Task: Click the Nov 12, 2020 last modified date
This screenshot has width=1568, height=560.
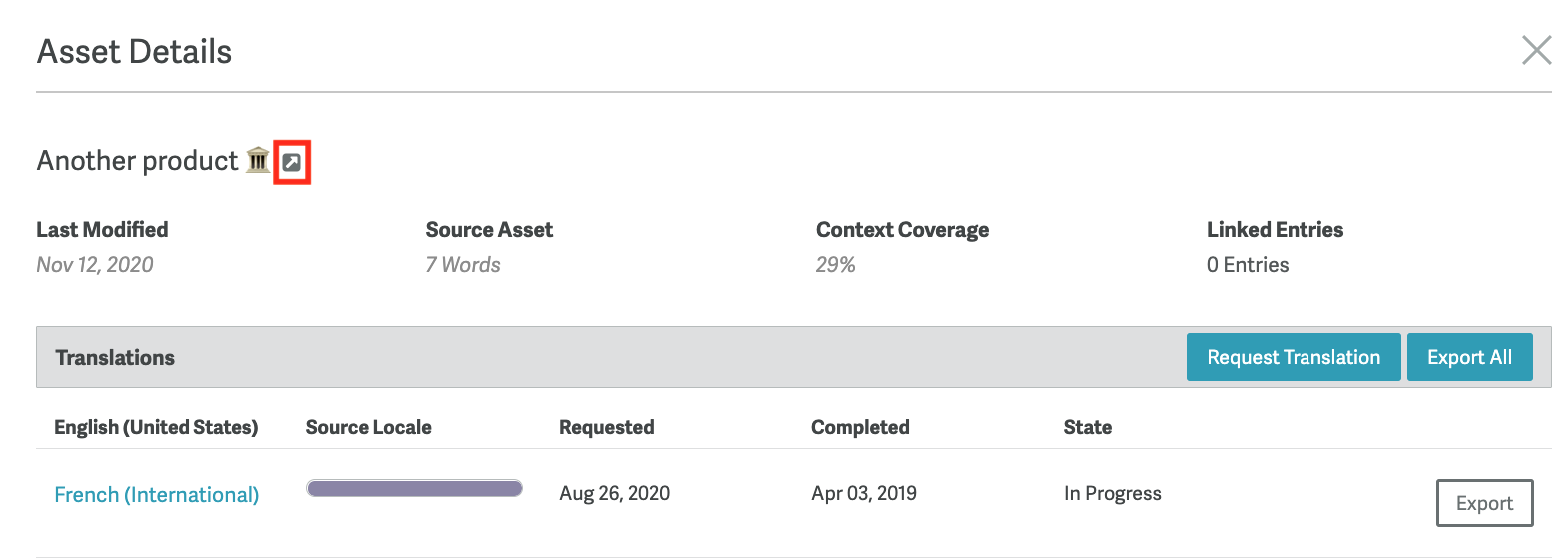Action: point(95,265)
